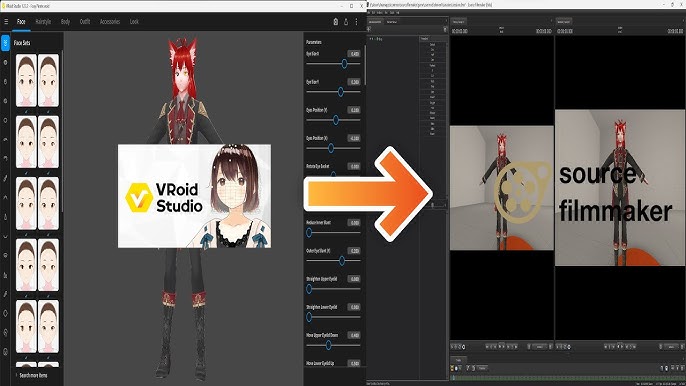The image size is (686, 386).
Task: Click the export/share icon in VRoid header
Action: (346, 21)
